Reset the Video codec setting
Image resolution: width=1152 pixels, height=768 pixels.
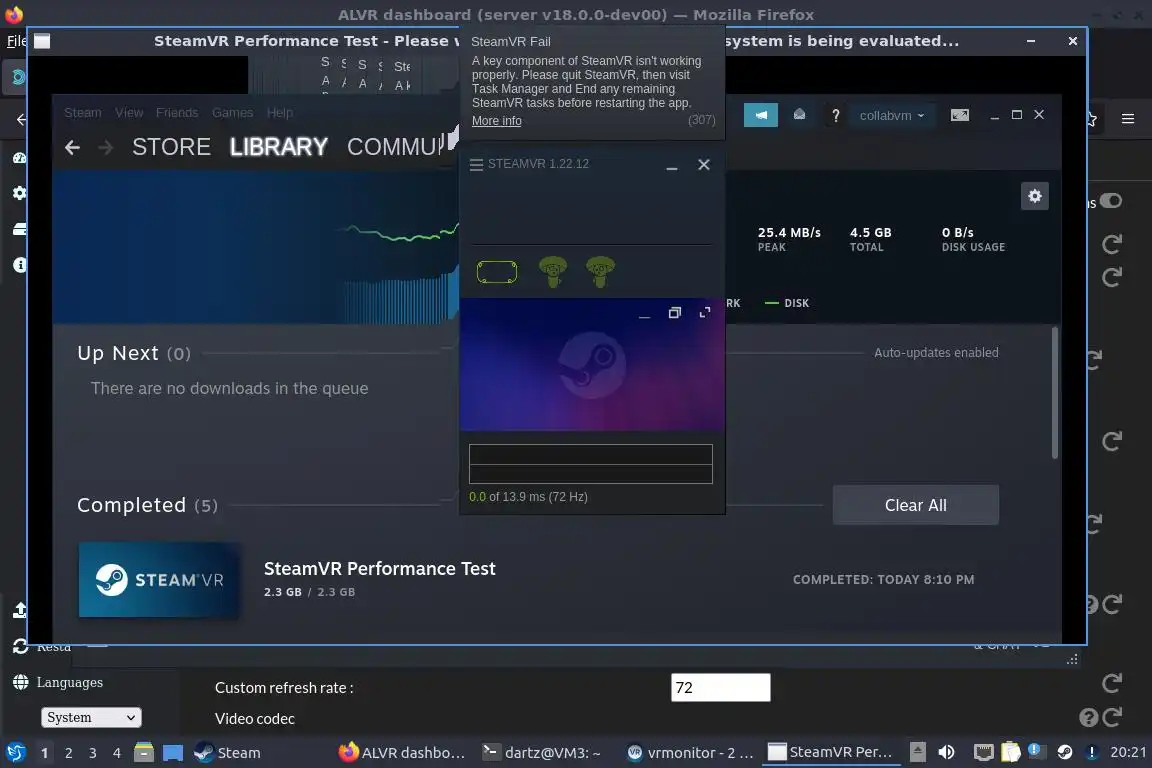[1112, 717]
